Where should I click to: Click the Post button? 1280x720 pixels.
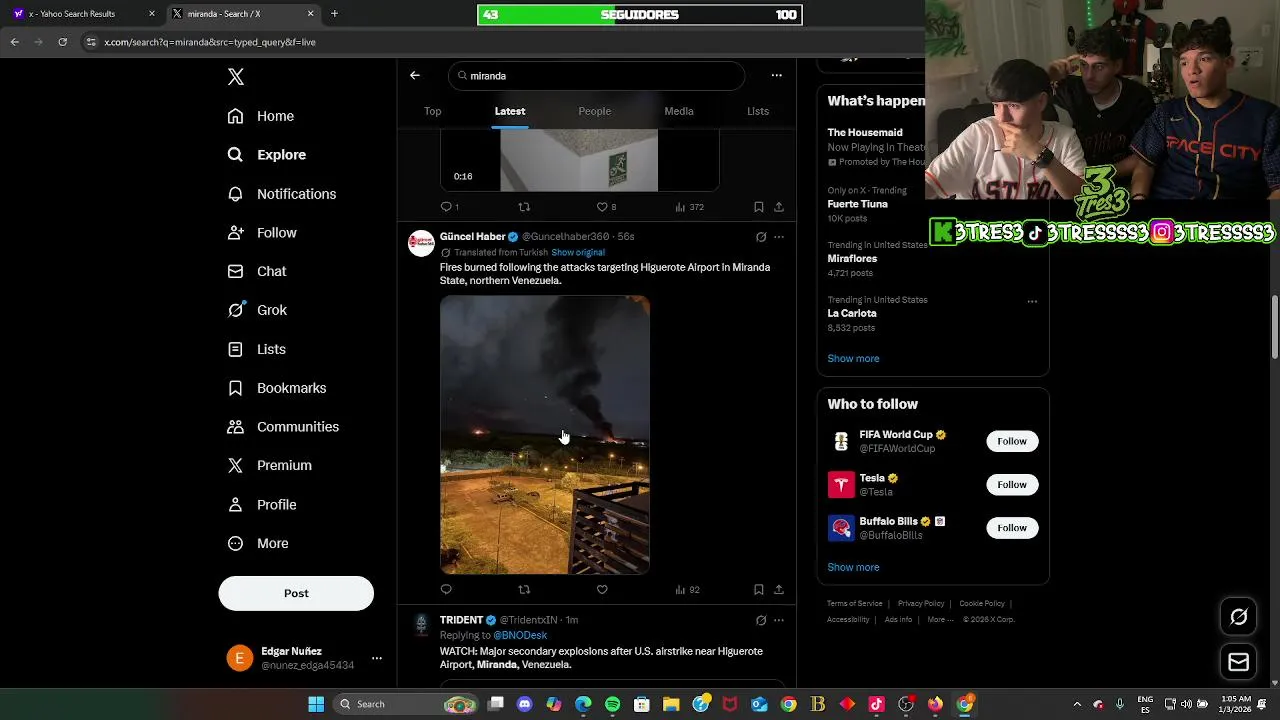click(296, 593)
